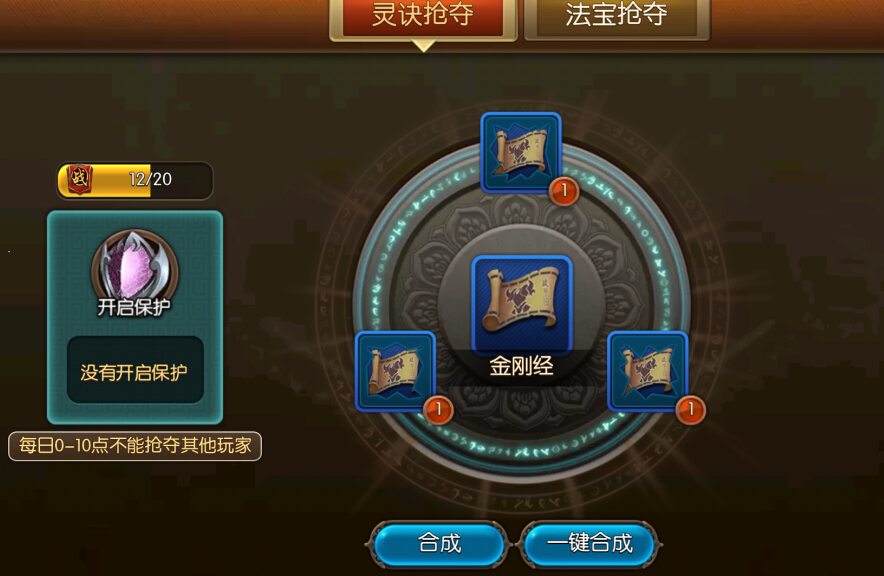884x576 pixels.
Task: Tap the arrow pointer under 灵诀抢夺 tab
Action: pyautogui.click(x=423, y=46)
